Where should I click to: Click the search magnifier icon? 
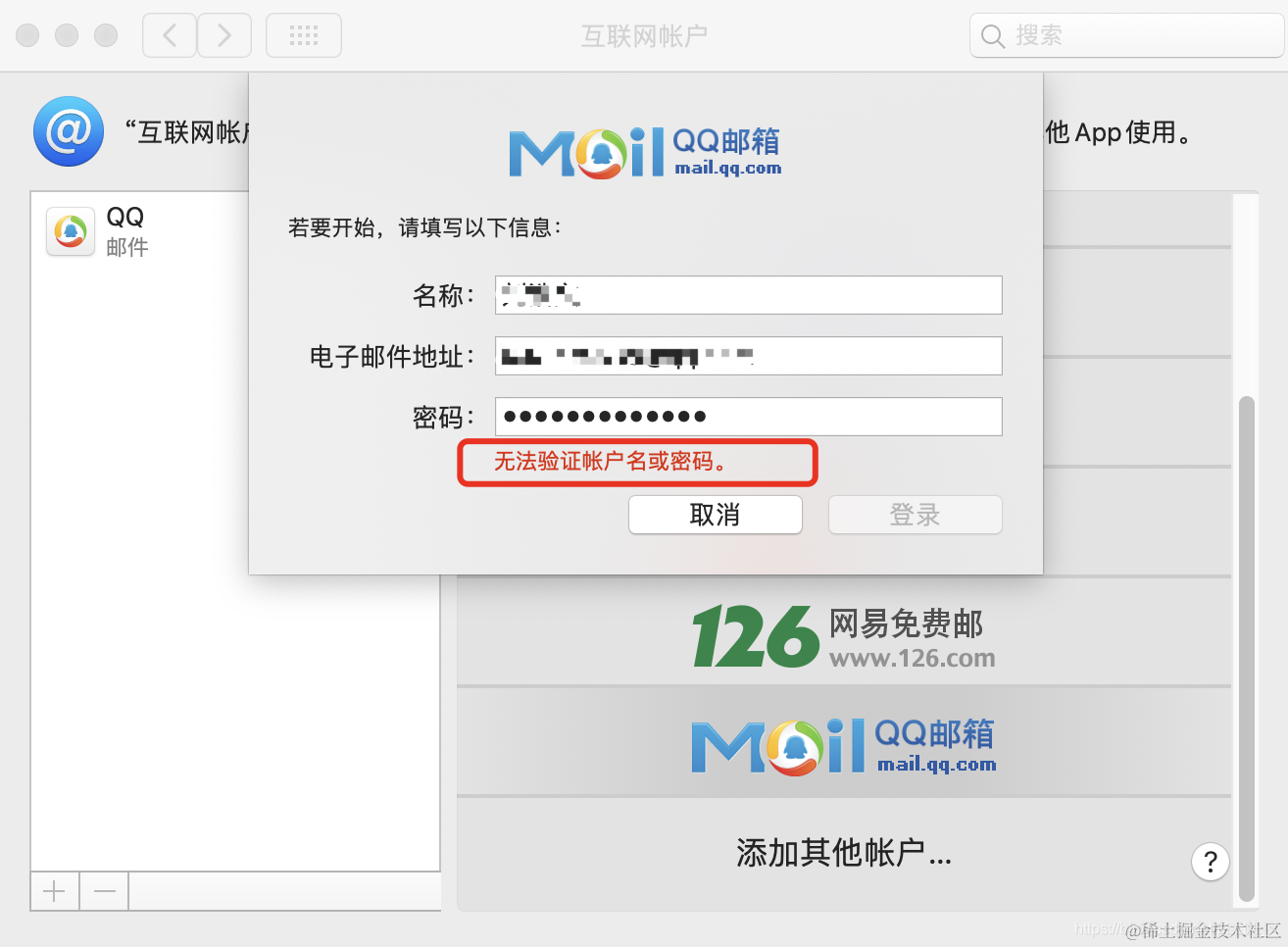993,36
